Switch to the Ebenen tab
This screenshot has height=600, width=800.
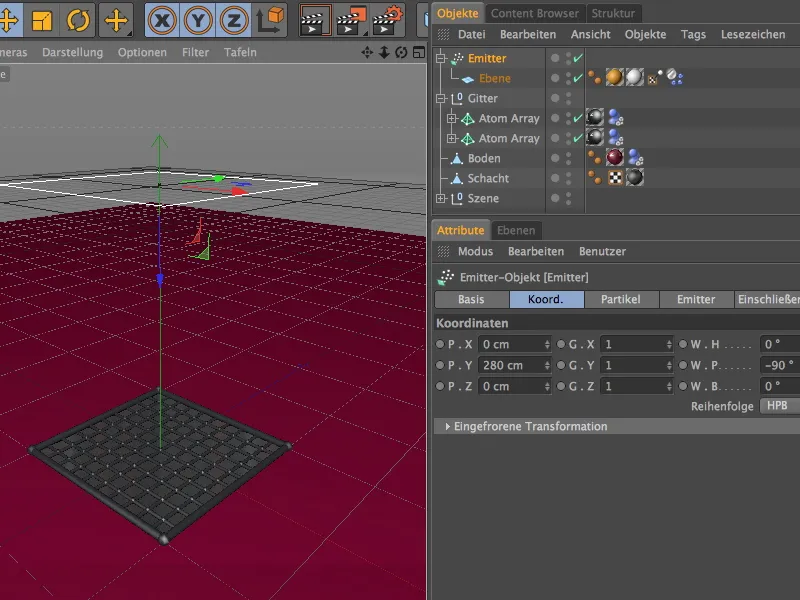point(516,230)
